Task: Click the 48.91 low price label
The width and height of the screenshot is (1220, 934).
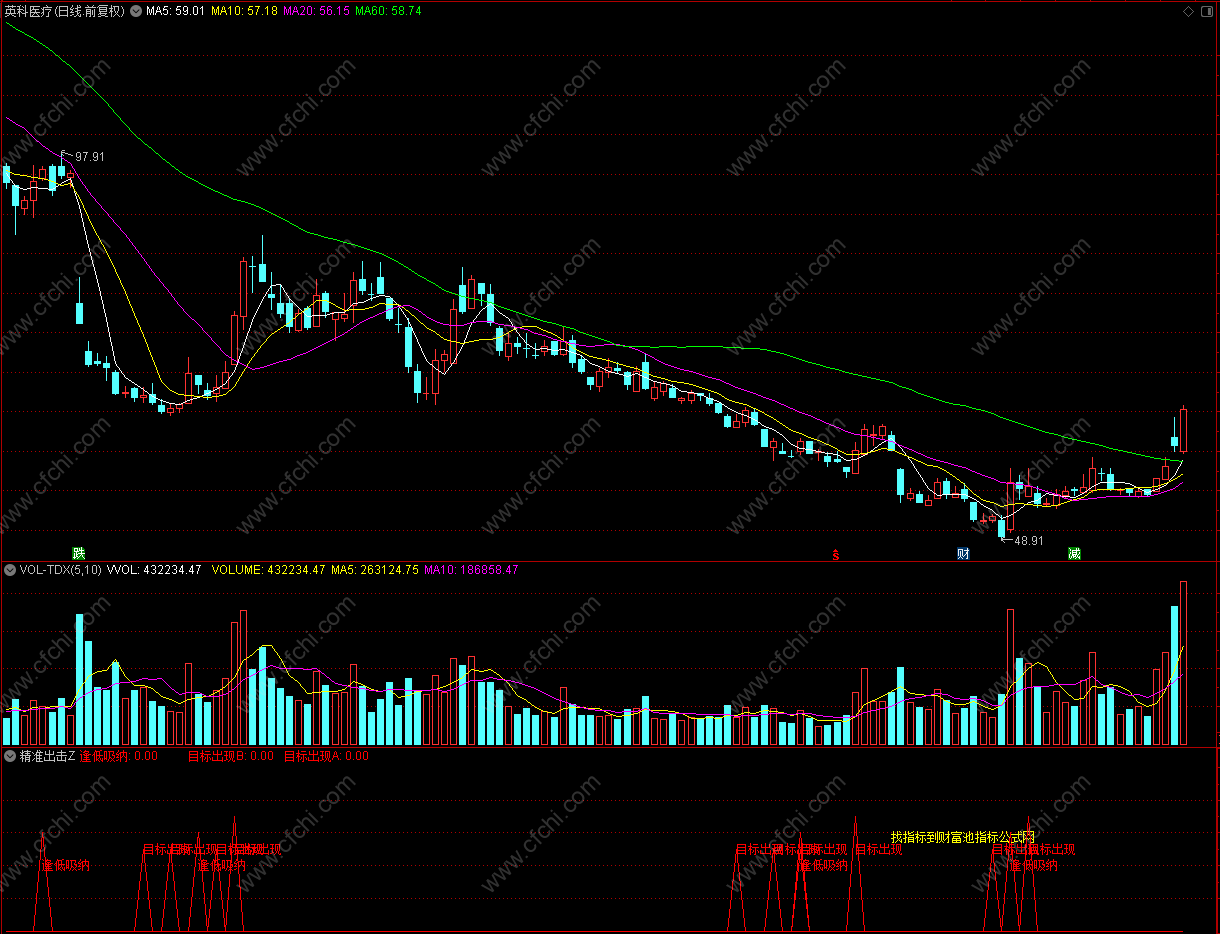Action: pyautogui.click(x=1029, y=540)
